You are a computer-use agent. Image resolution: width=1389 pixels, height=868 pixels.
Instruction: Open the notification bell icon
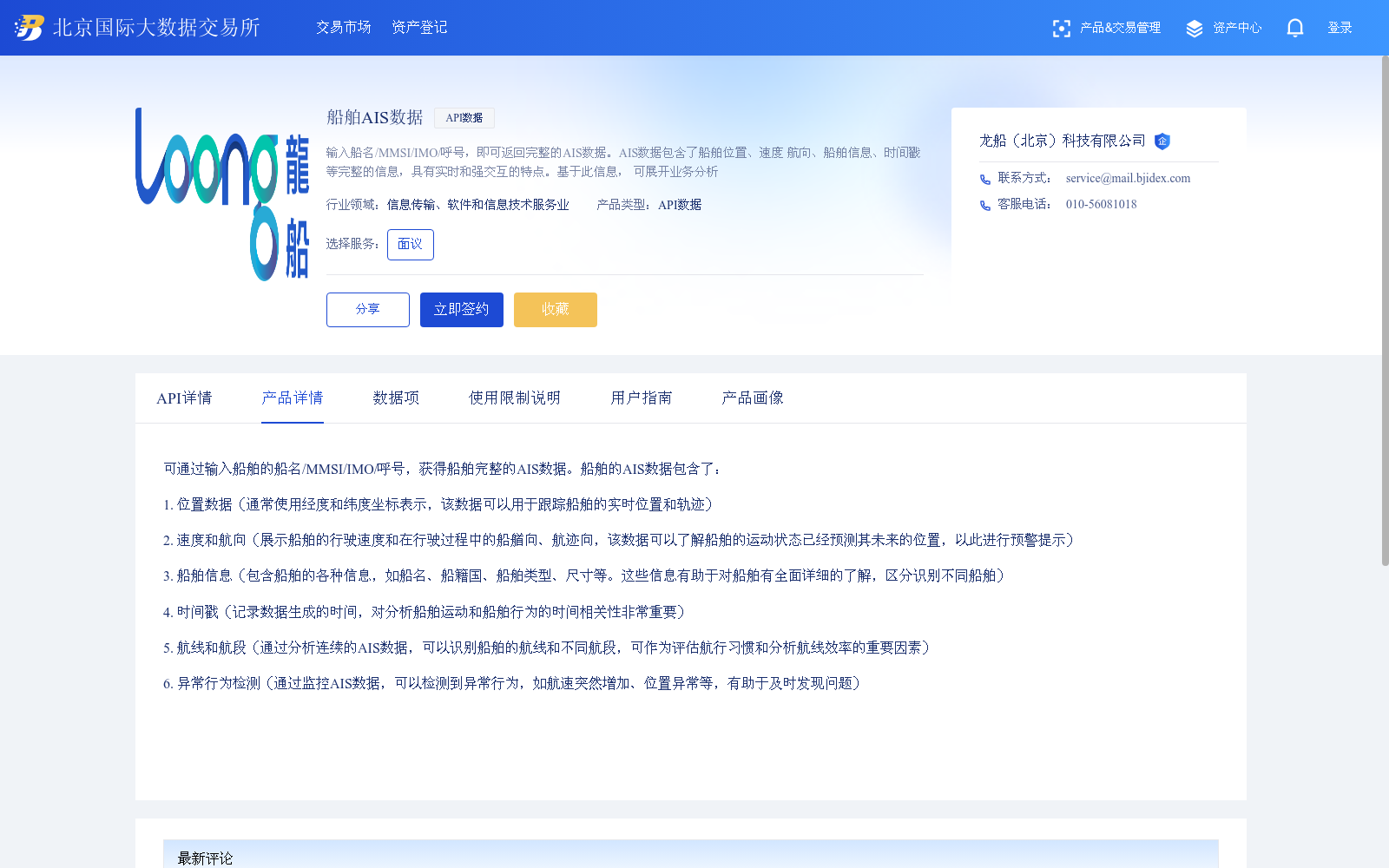click(x=1295, y=28)
